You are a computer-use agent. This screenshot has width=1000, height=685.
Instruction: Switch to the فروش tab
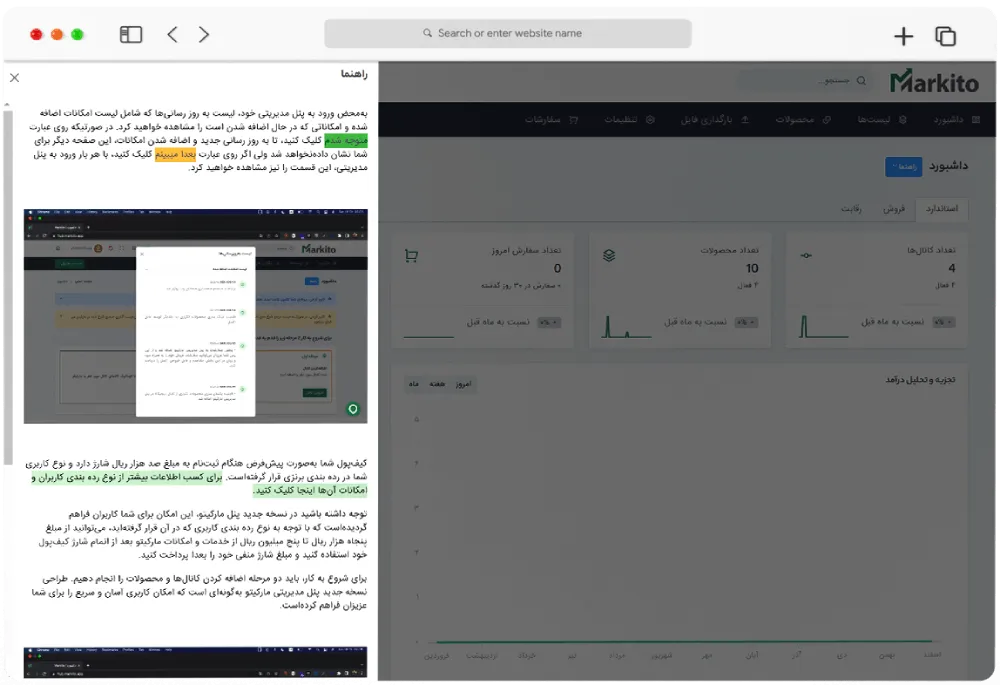coord(893,209)
